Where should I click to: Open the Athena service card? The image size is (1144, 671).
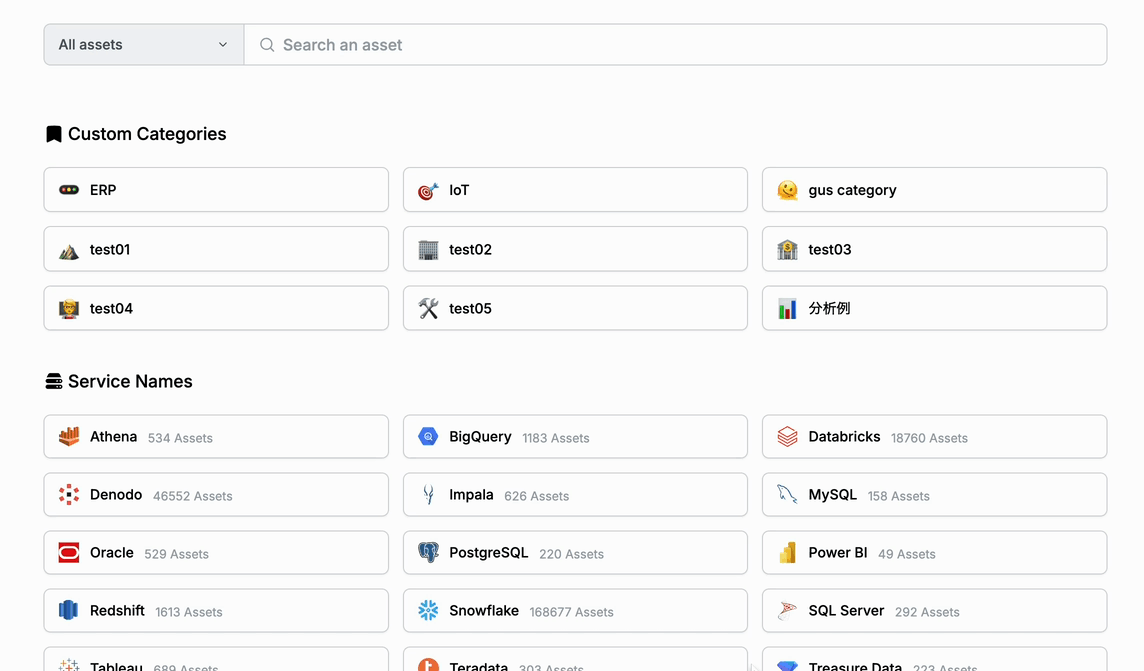pos(216,436)
